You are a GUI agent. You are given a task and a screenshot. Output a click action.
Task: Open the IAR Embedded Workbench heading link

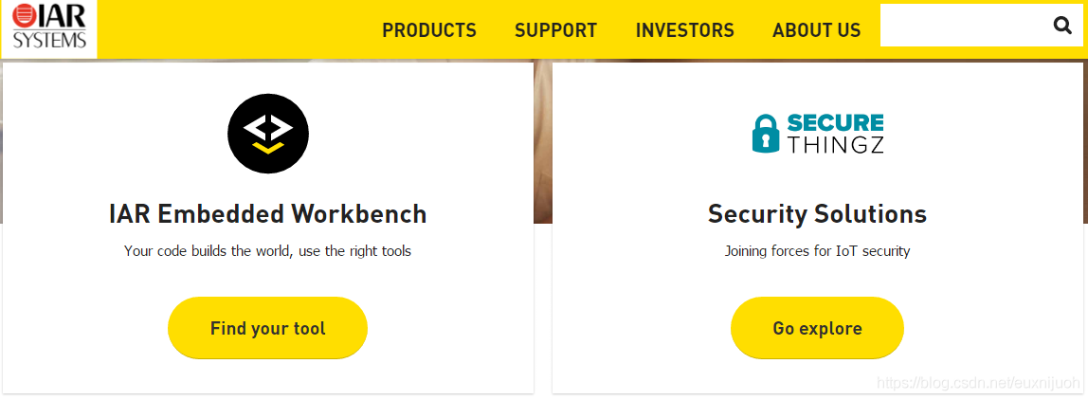tap(268, 214)
